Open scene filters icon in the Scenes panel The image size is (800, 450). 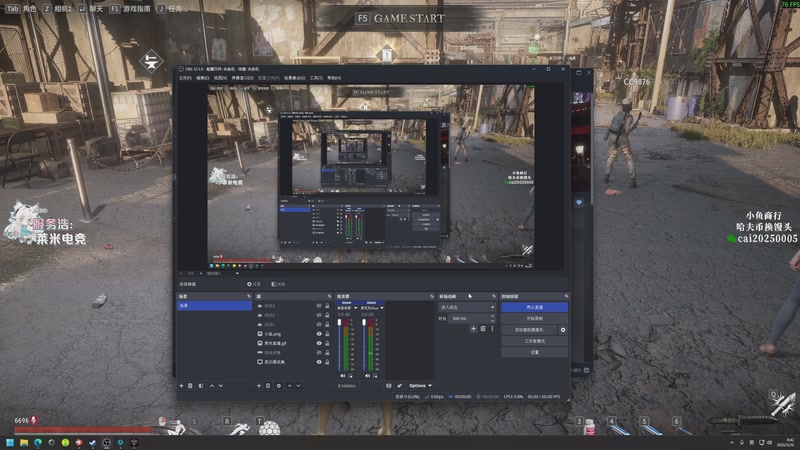201,386
